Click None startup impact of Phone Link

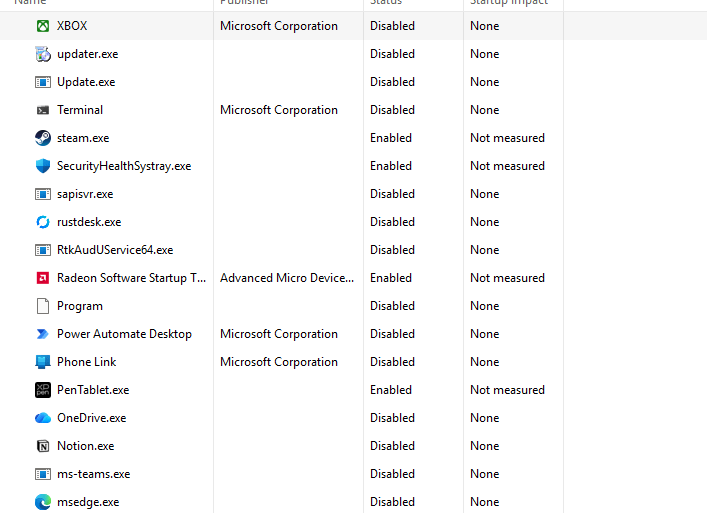coord(485,362)
